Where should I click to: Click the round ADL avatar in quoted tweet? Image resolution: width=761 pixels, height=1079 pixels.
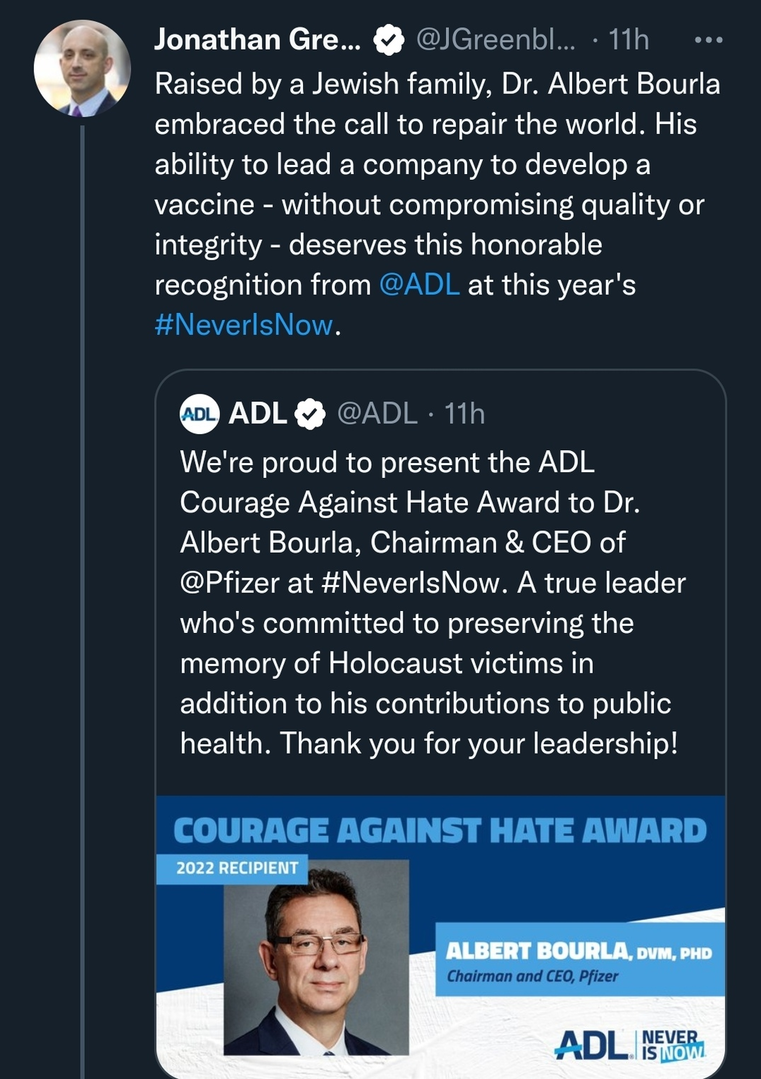point(199,414)
